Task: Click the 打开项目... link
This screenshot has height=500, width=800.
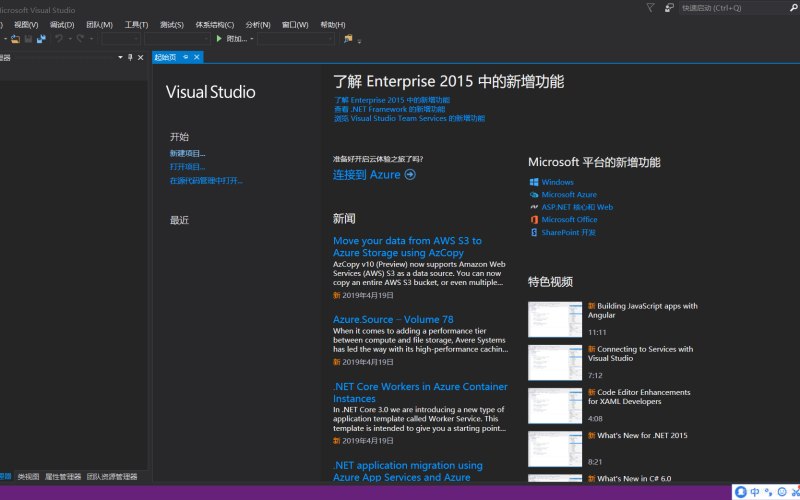Action: point(188,167)
